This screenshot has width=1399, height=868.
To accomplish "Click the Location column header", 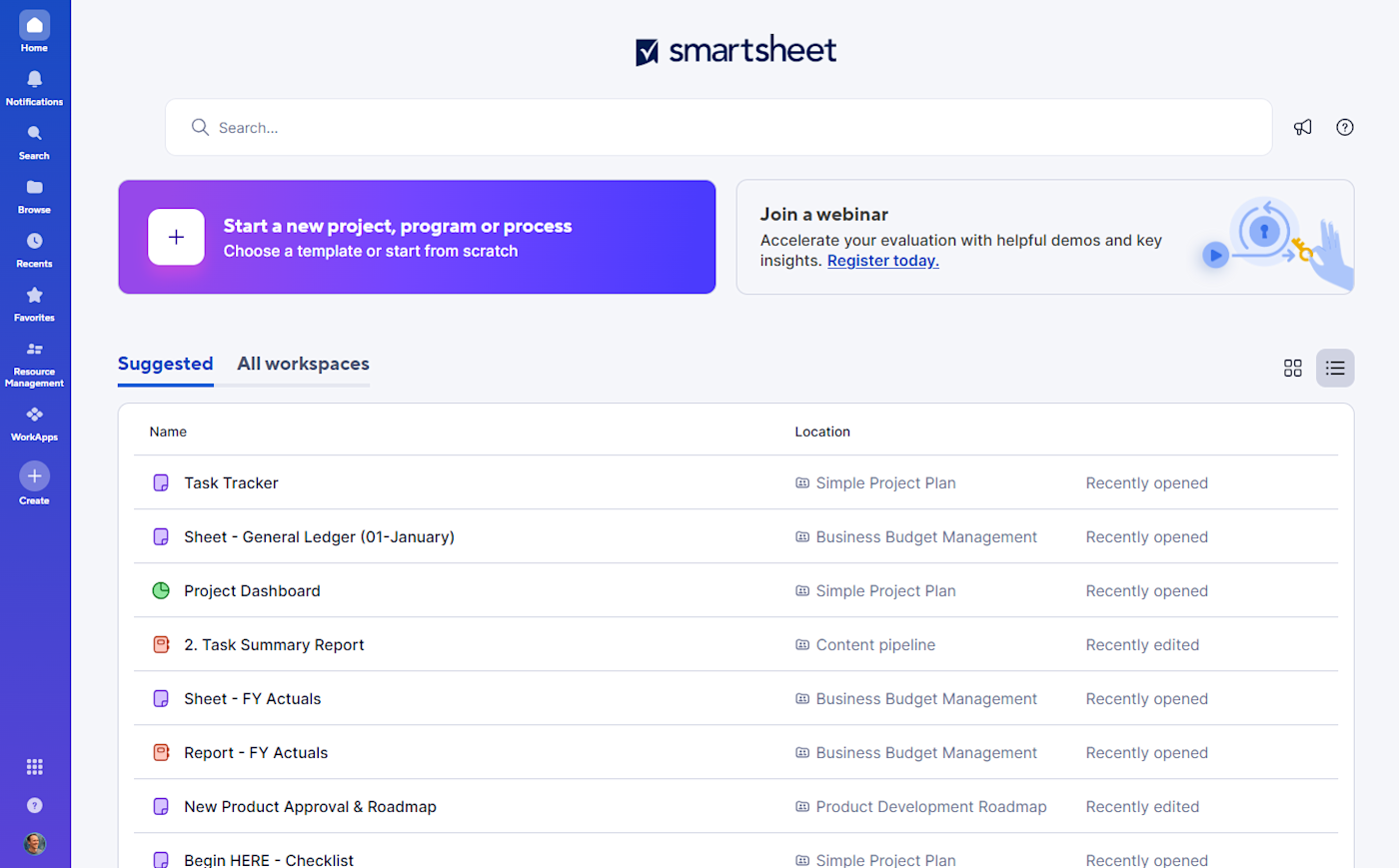I will (822, 432).
